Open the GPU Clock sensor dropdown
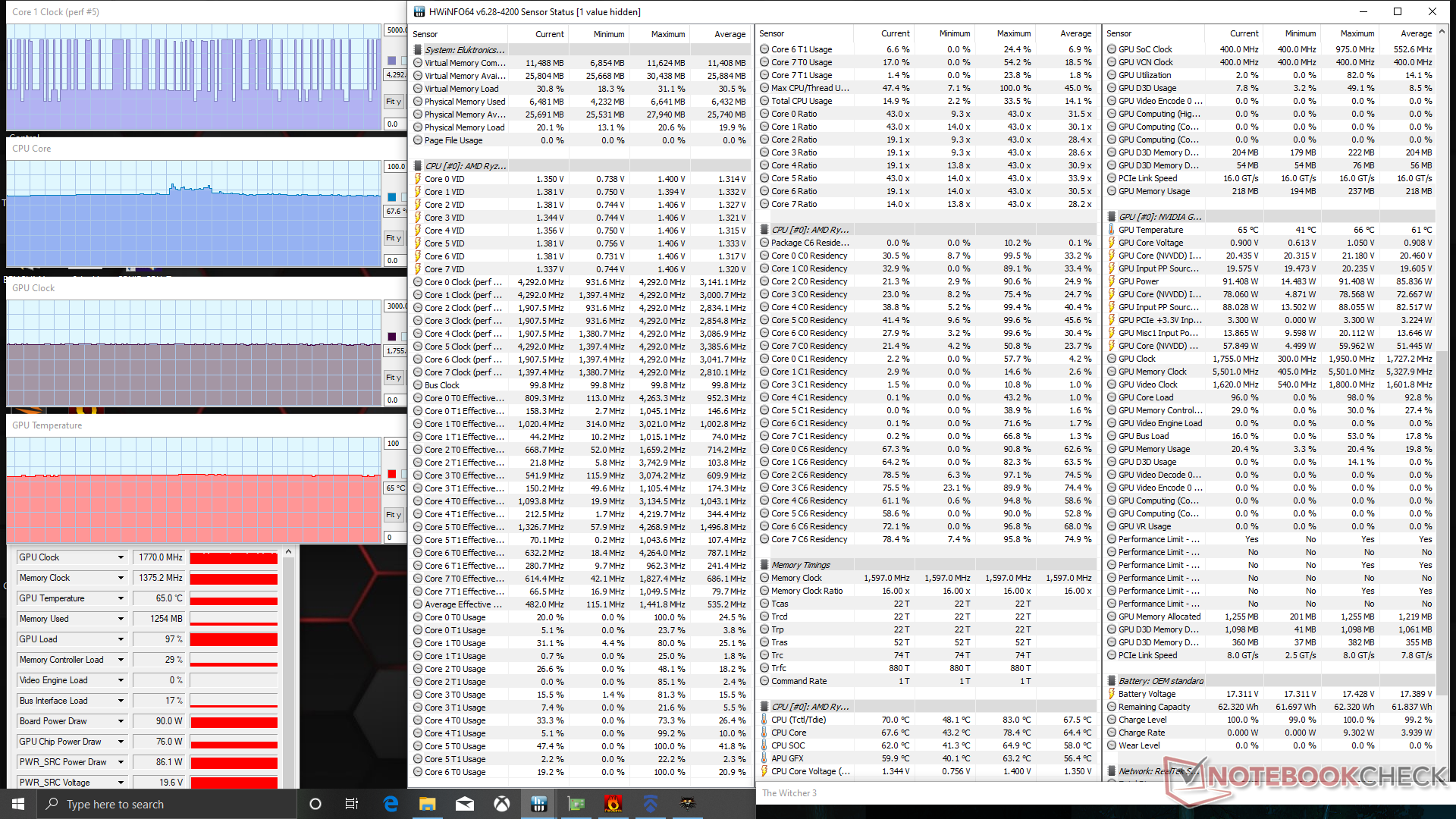The image size is (1456, 819). [121, 557]
